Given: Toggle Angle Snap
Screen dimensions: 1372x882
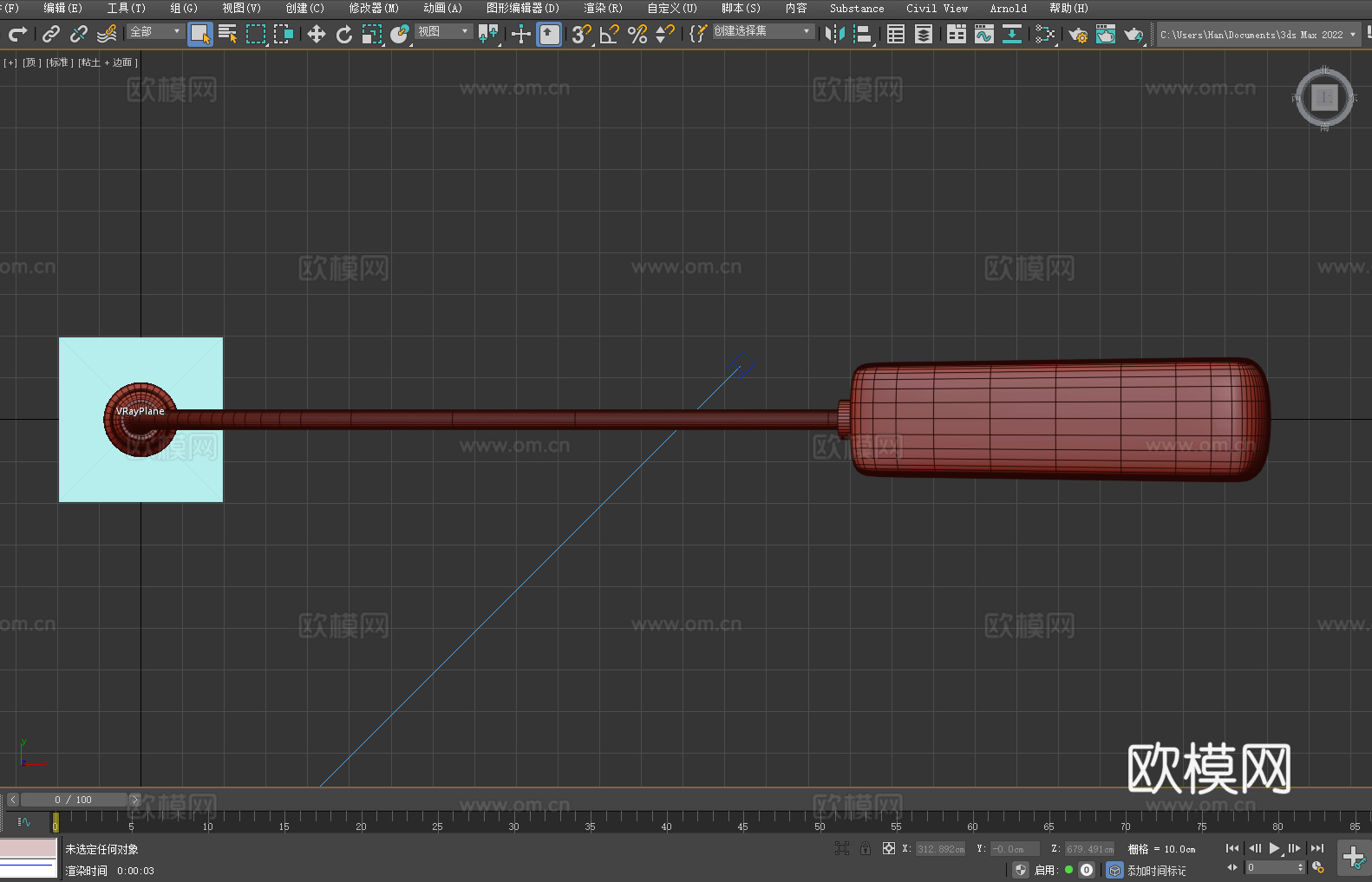Looking at the screenshot, I should click(x=609, y=34).
